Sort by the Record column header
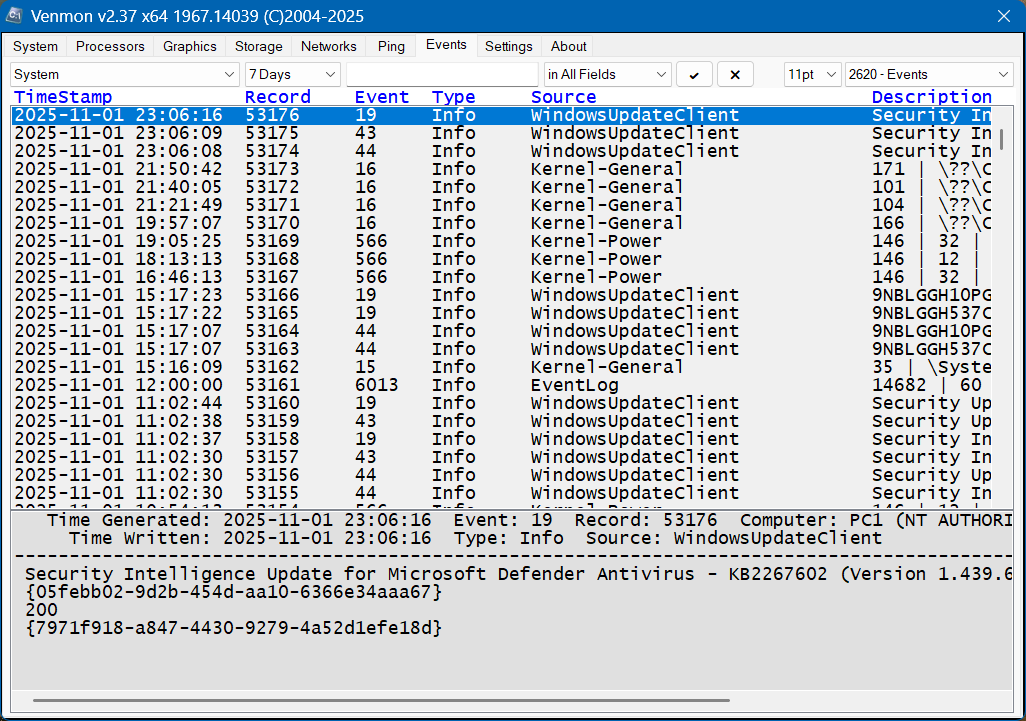 [x=277, y=97]
